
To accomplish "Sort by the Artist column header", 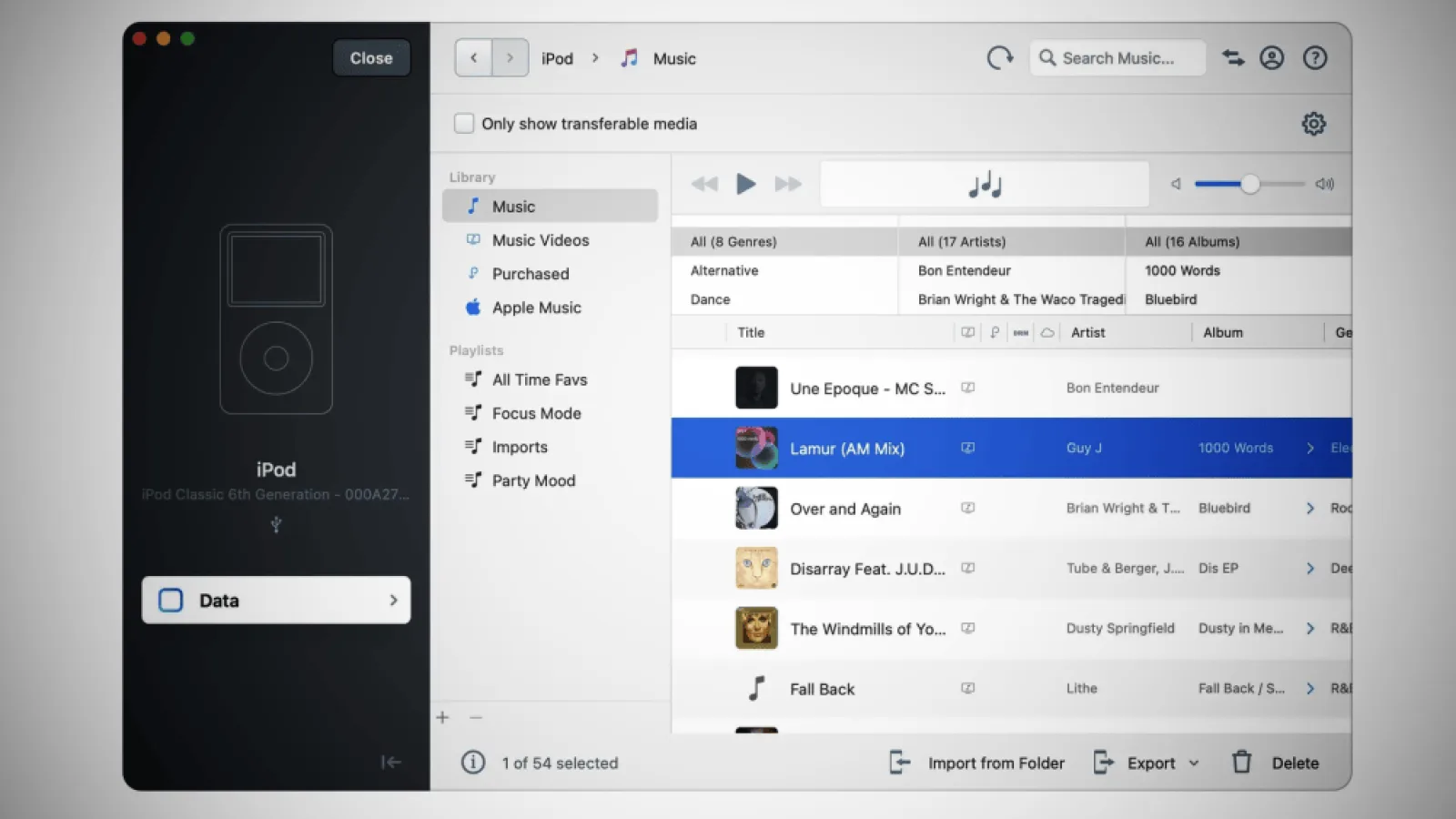I will tap(1087, 333).
